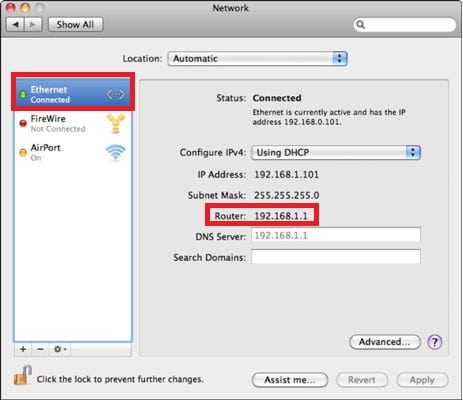Click inside the DNS Server field
Image resolution: width=463 pixels, height=402 pixels.
[x=336, y=235]
